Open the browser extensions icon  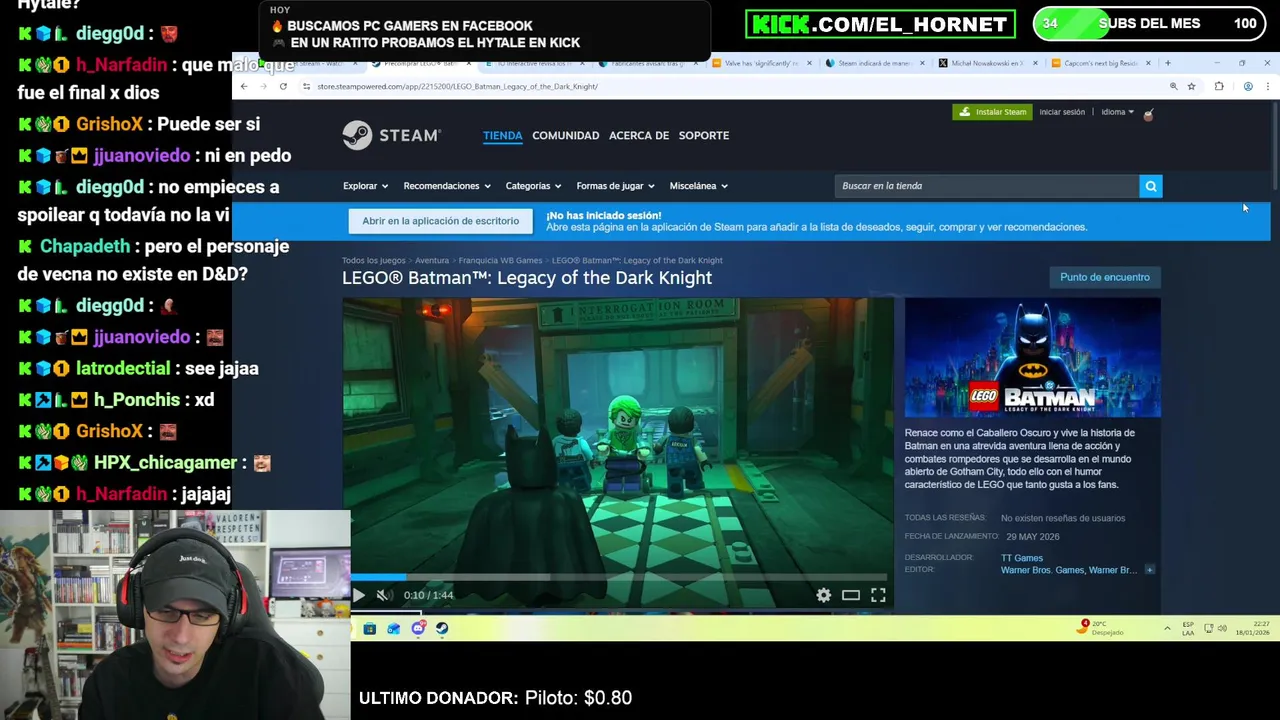pos(1219,86)
